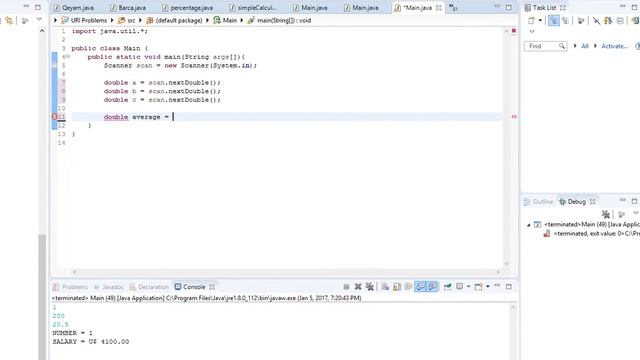This screenshot has width=640, height=360.
Task: Click "SALARY = U$ 4100.00" console line
Action: tap(91, 342)
